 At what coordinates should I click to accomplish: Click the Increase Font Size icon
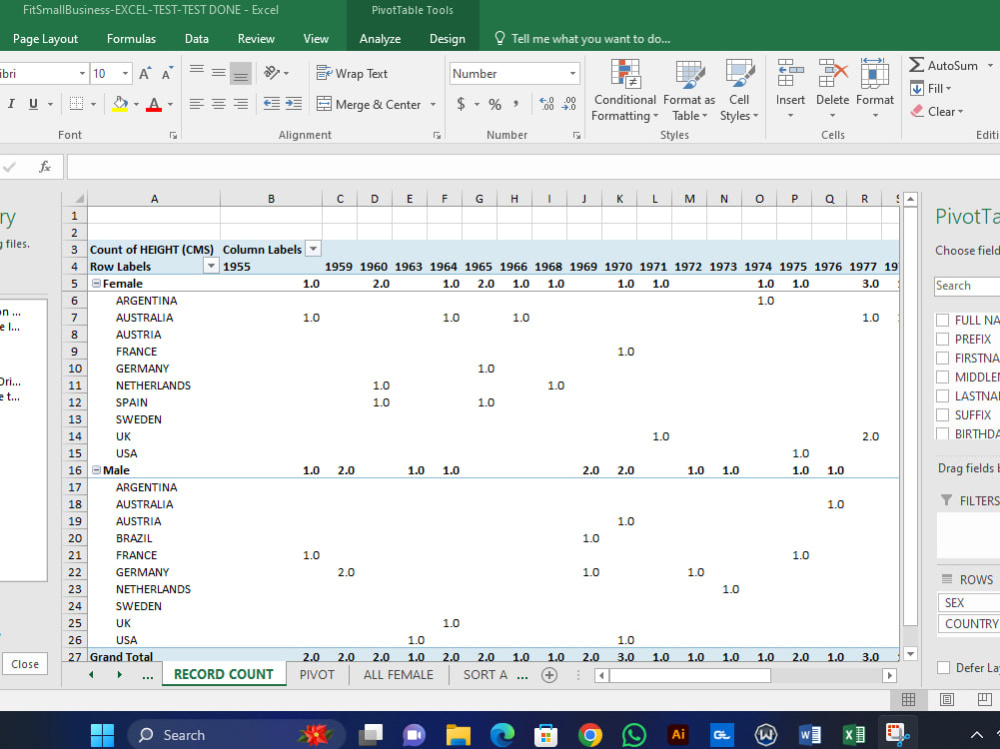145,73
